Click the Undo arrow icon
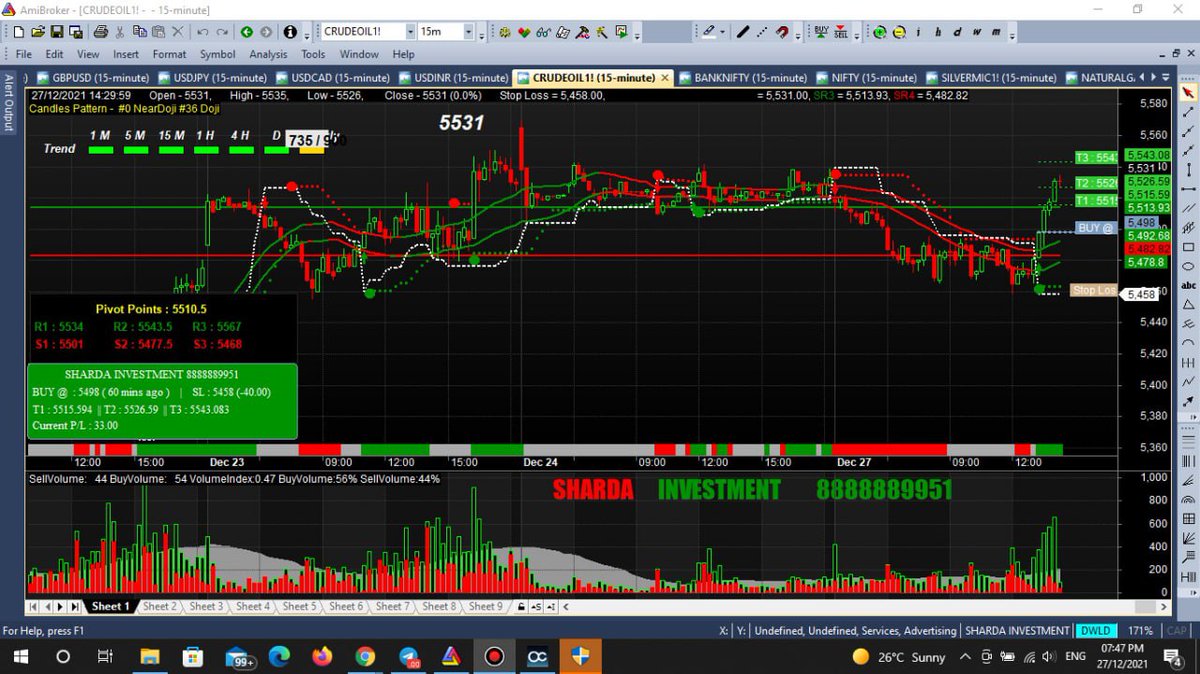 point(202,32)
